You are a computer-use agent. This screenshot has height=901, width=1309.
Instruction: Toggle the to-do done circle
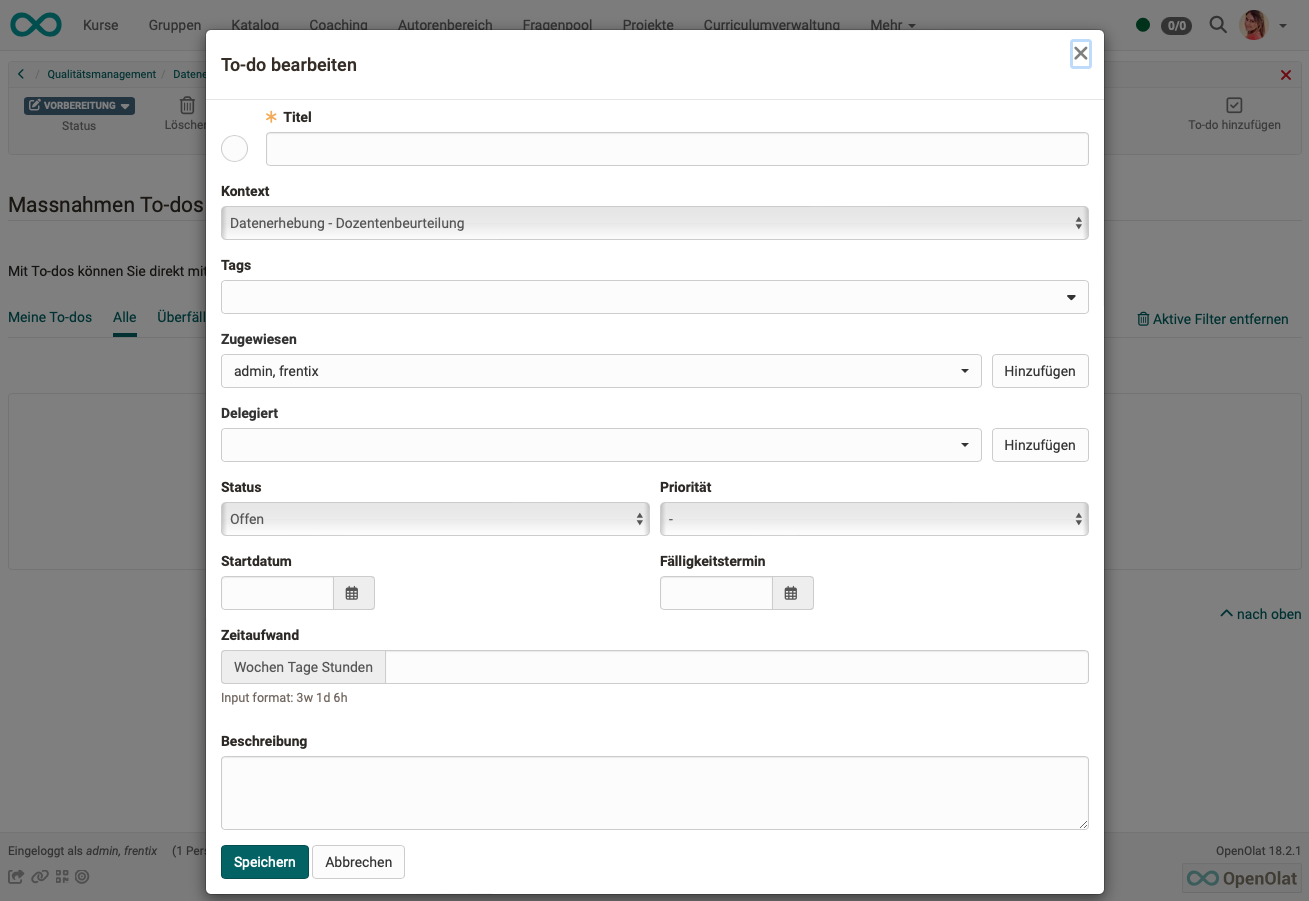tap(234, 149)
